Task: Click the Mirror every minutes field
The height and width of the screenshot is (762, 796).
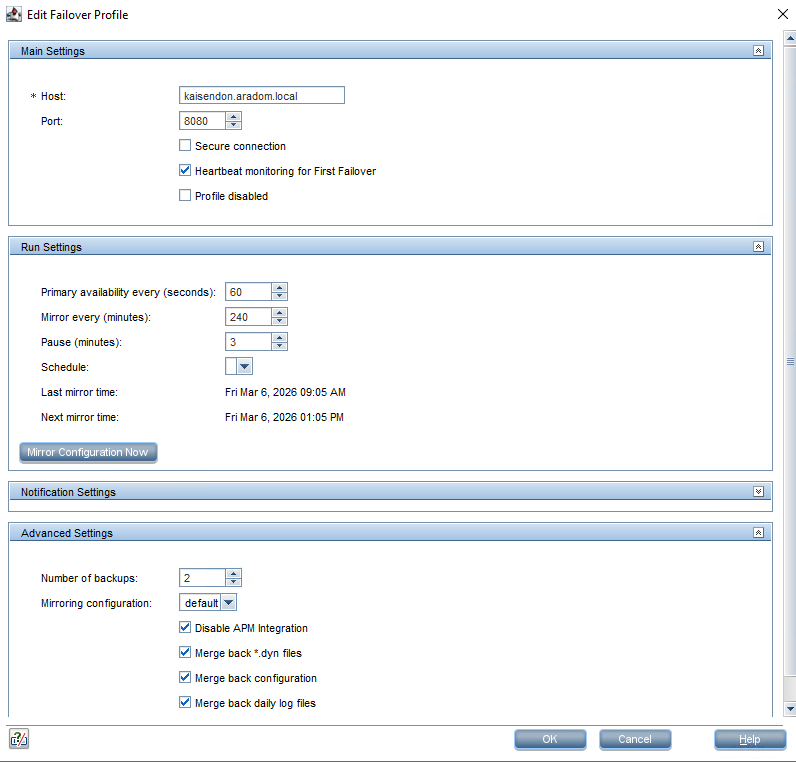Action: point(248,317)
